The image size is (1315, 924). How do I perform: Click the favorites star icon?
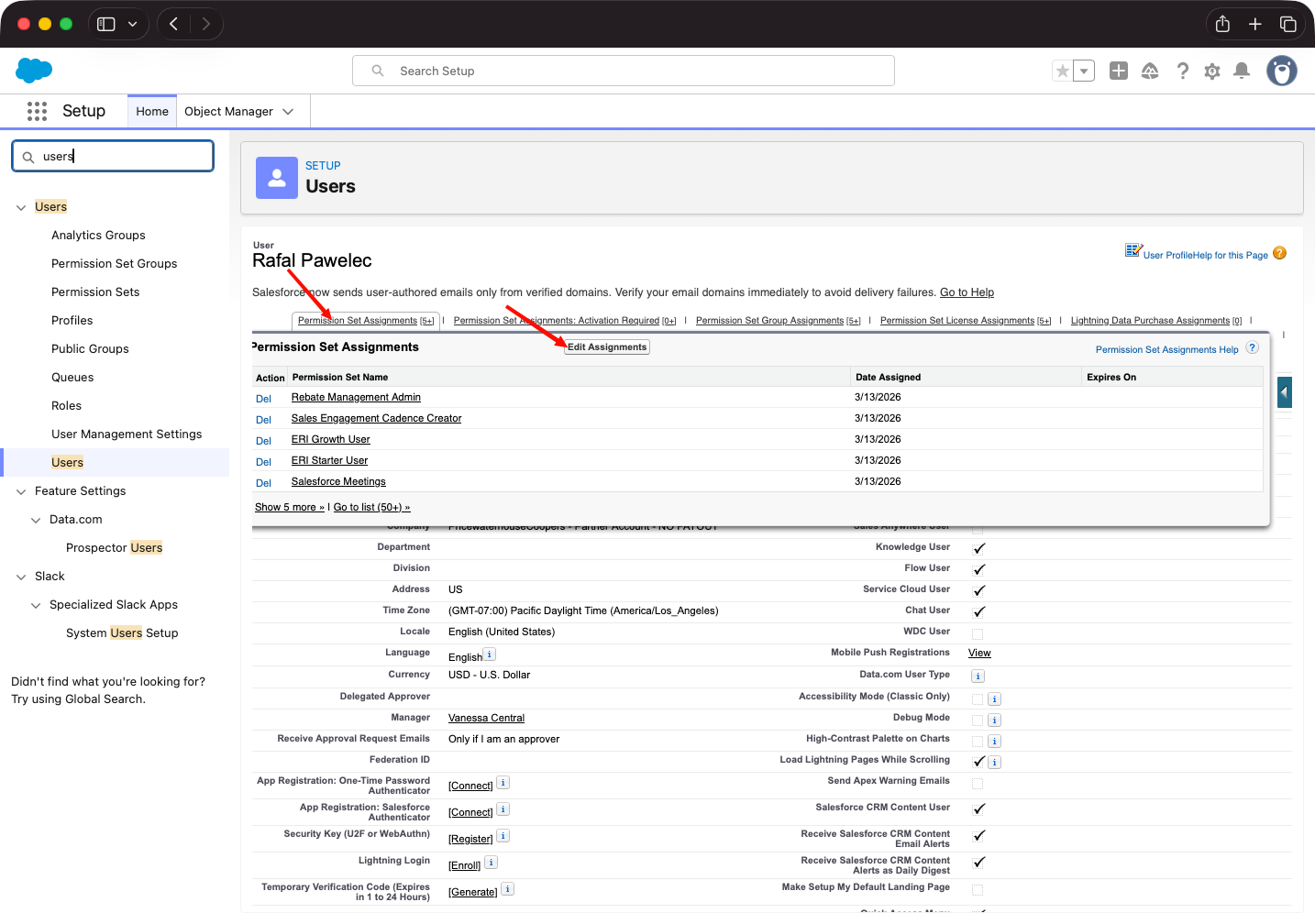coord(1062,70)
